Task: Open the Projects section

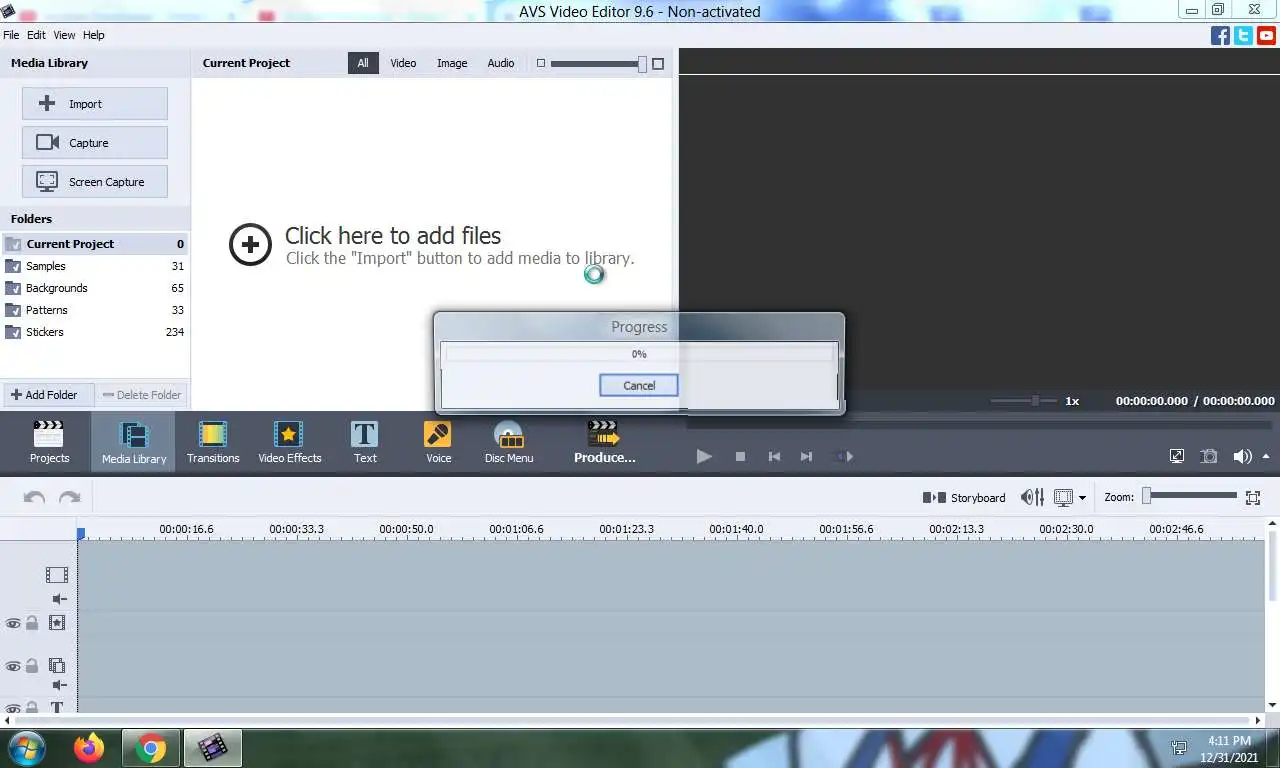Action: coord(49,442)
